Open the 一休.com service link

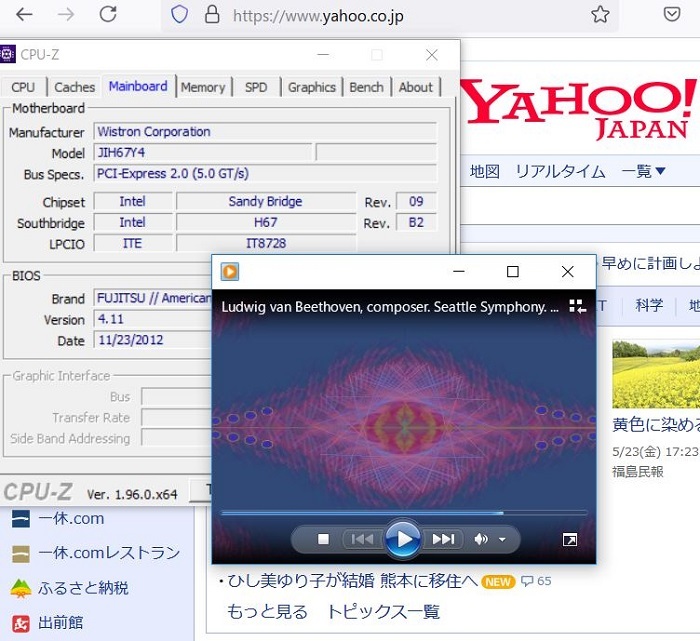(71, 518)
